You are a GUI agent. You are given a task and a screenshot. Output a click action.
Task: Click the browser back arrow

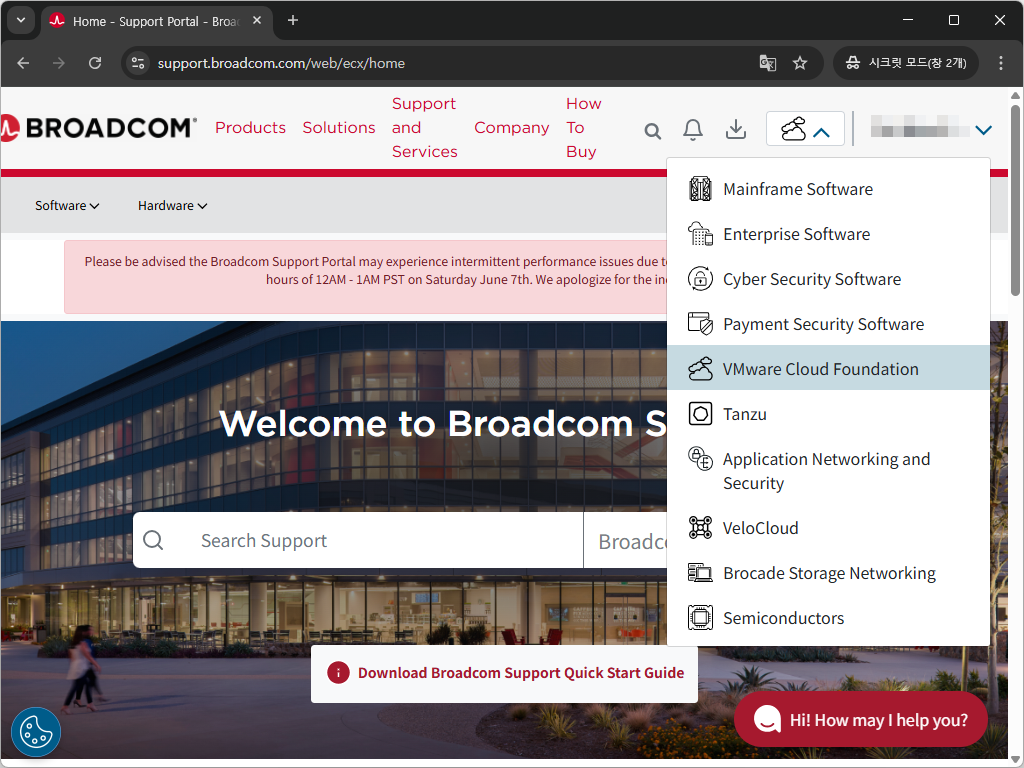24,63
